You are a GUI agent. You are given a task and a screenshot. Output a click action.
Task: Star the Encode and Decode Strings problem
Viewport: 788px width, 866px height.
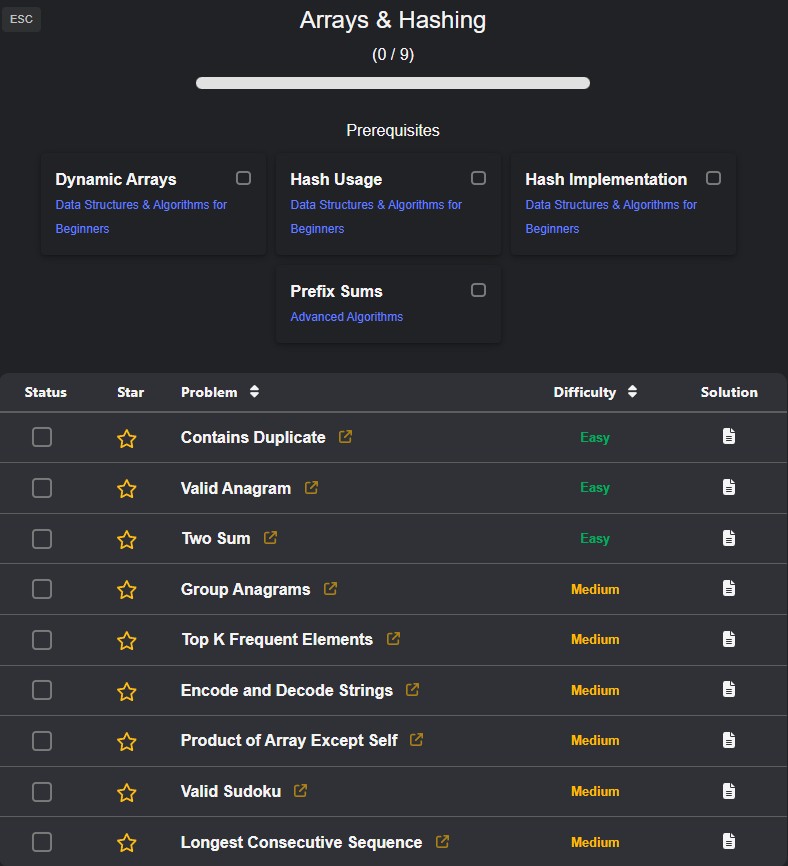(x=127, y=691)
